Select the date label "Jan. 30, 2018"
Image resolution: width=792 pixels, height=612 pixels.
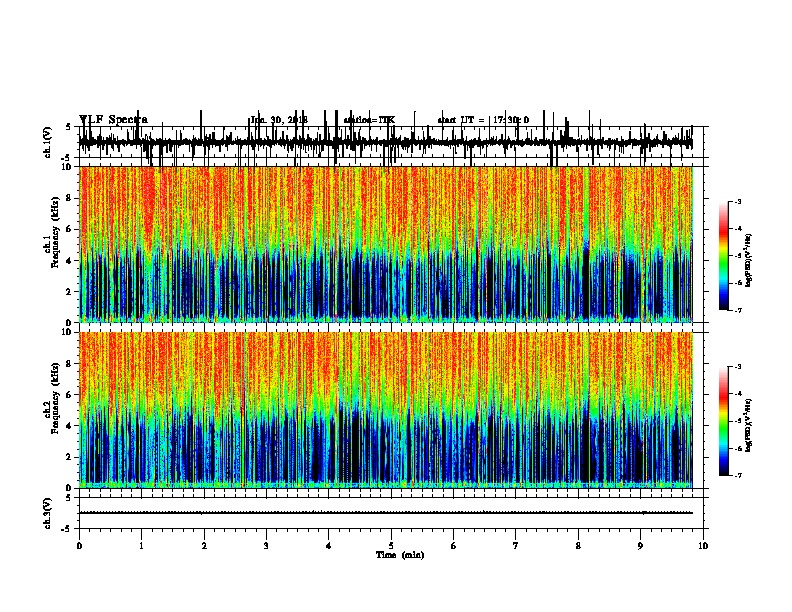tap(279, 120)
